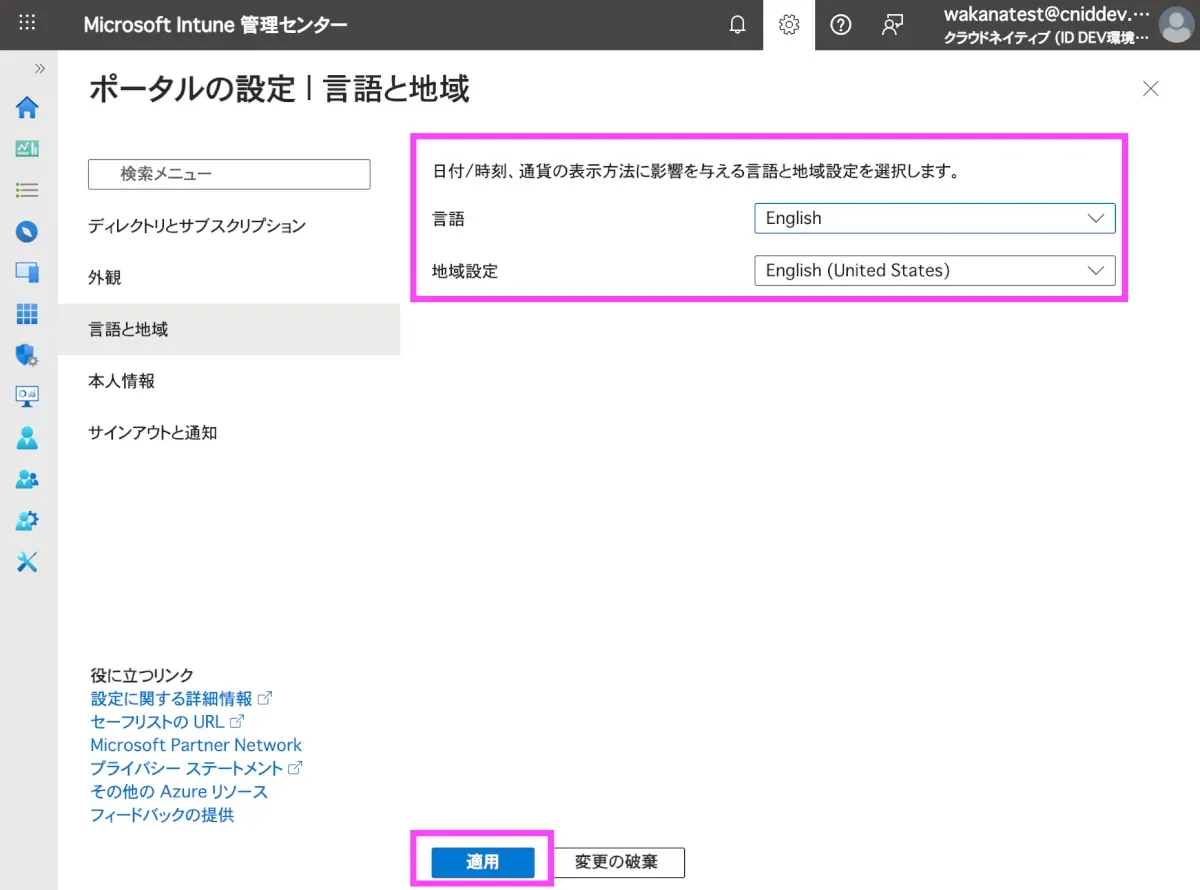The height and width of the screenshot is (890, 1200).
Task: Open the Dashboard chart icon in sidebar
Action: click(27, 149)
